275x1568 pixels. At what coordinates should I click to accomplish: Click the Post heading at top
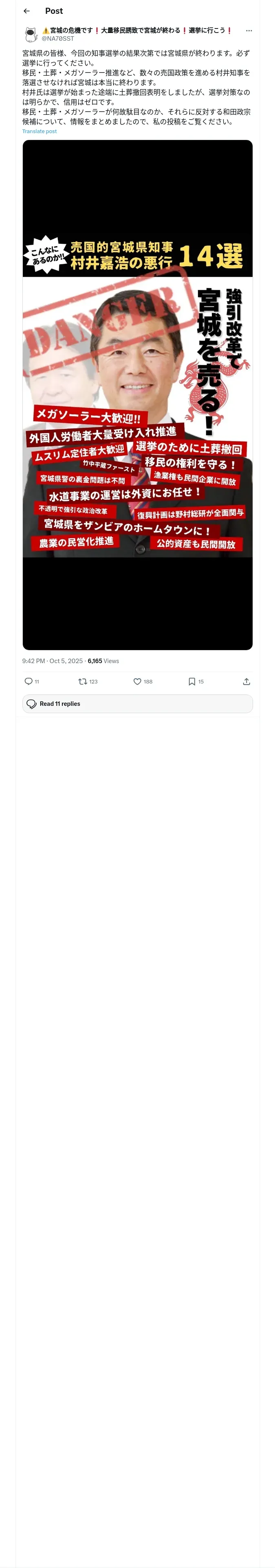[x=54, y=11]
